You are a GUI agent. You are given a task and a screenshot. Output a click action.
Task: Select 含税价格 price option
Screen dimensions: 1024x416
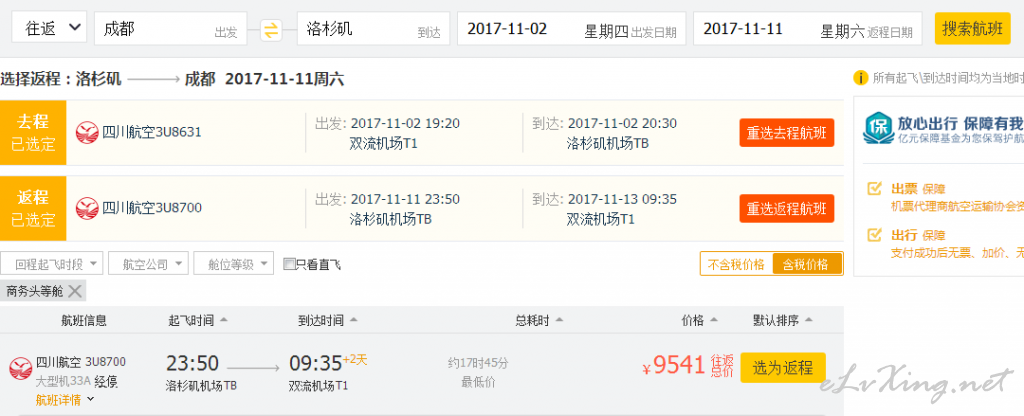pos(807,264)
